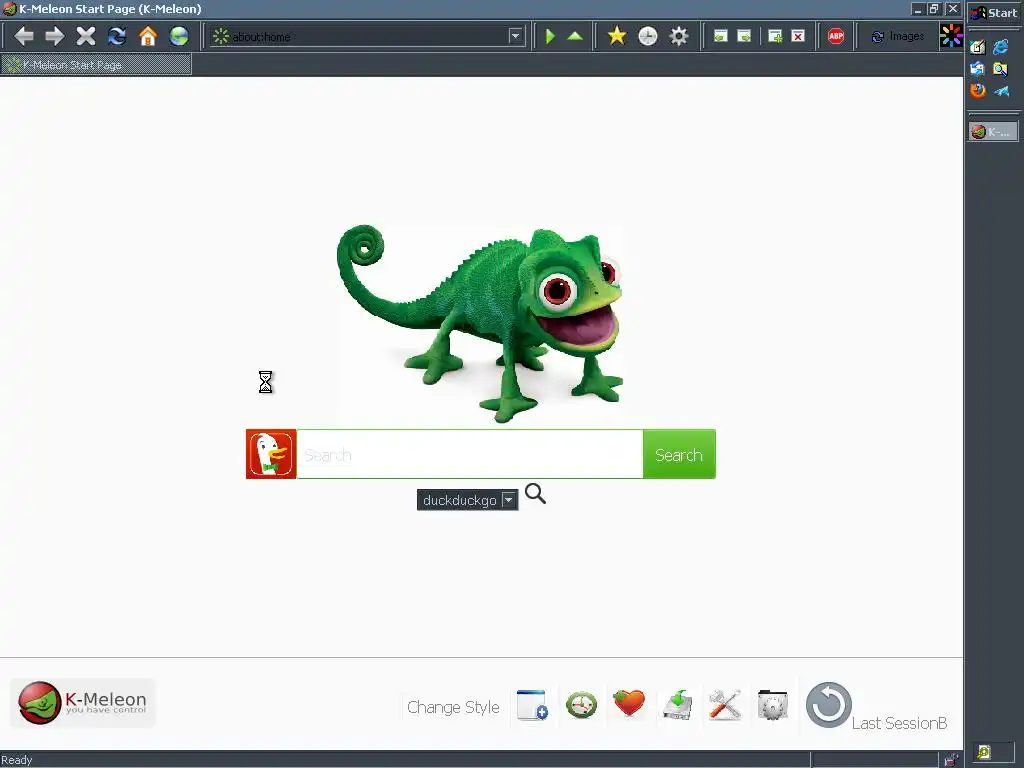Open a new tab with the plus icon
The height and width of the screenshot is (768, 1024).
coord(775,36)
